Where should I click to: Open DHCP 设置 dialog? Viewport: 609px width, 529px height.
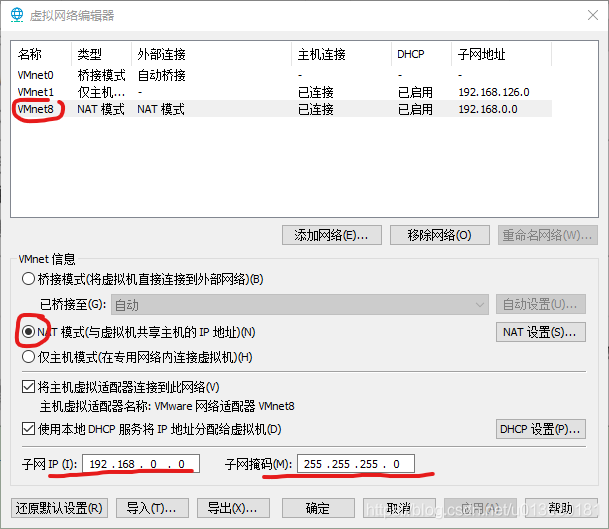[x=540, y=429]
